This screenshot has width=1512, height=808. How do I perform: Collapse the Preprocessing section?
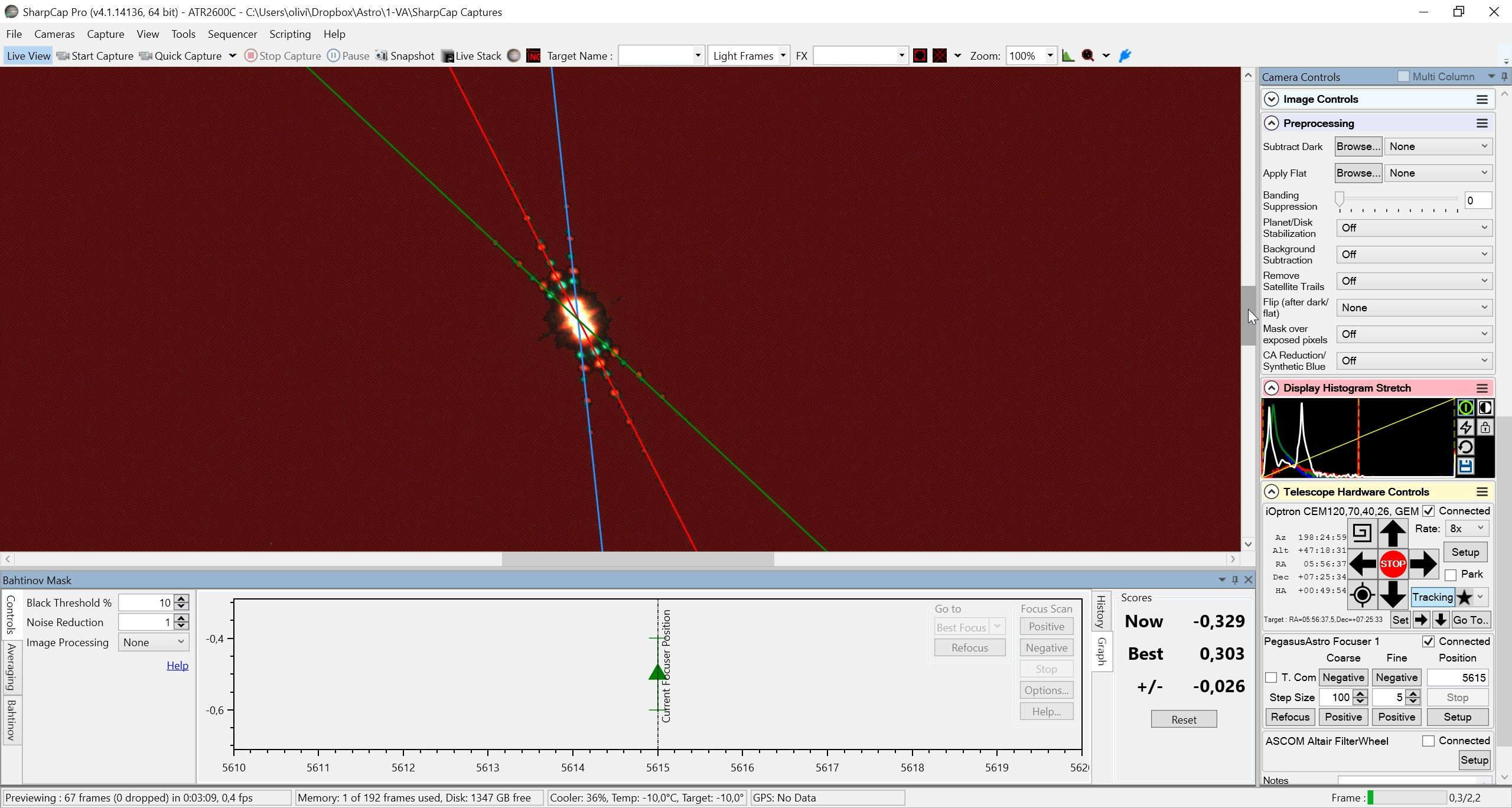coord(1272,123)
